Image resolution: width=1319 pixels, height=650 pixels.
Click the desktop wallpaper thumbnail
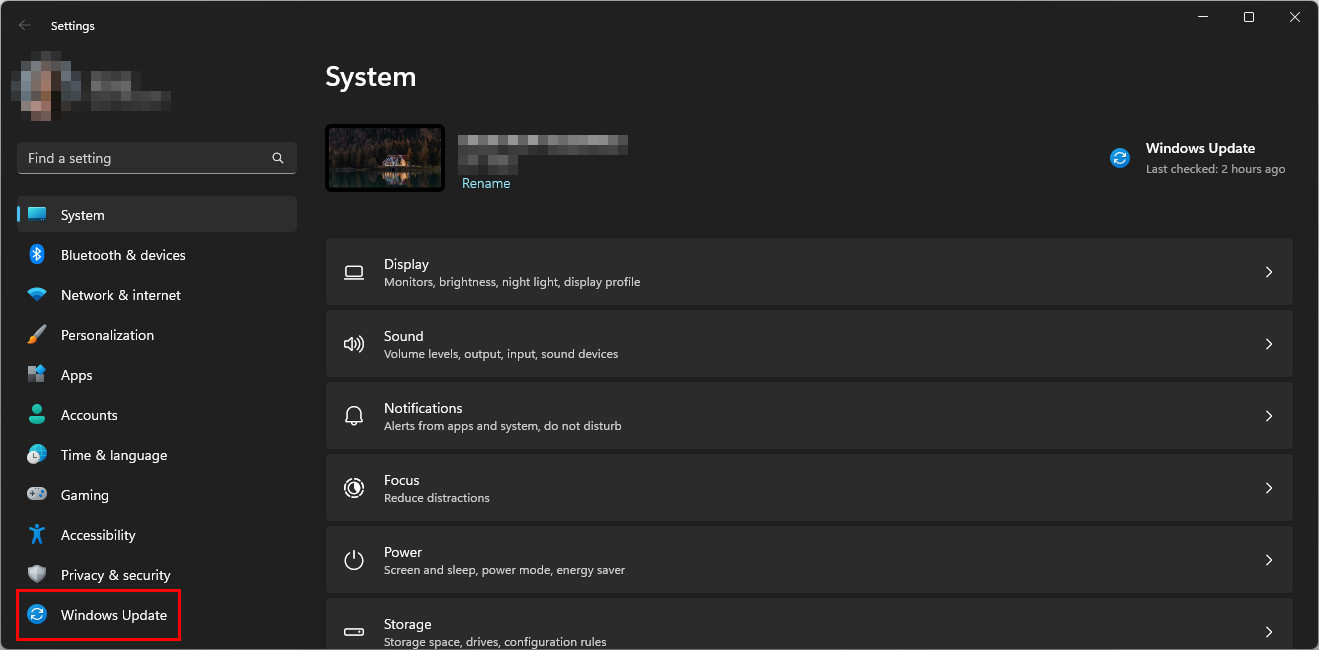[x=385, y=158]
